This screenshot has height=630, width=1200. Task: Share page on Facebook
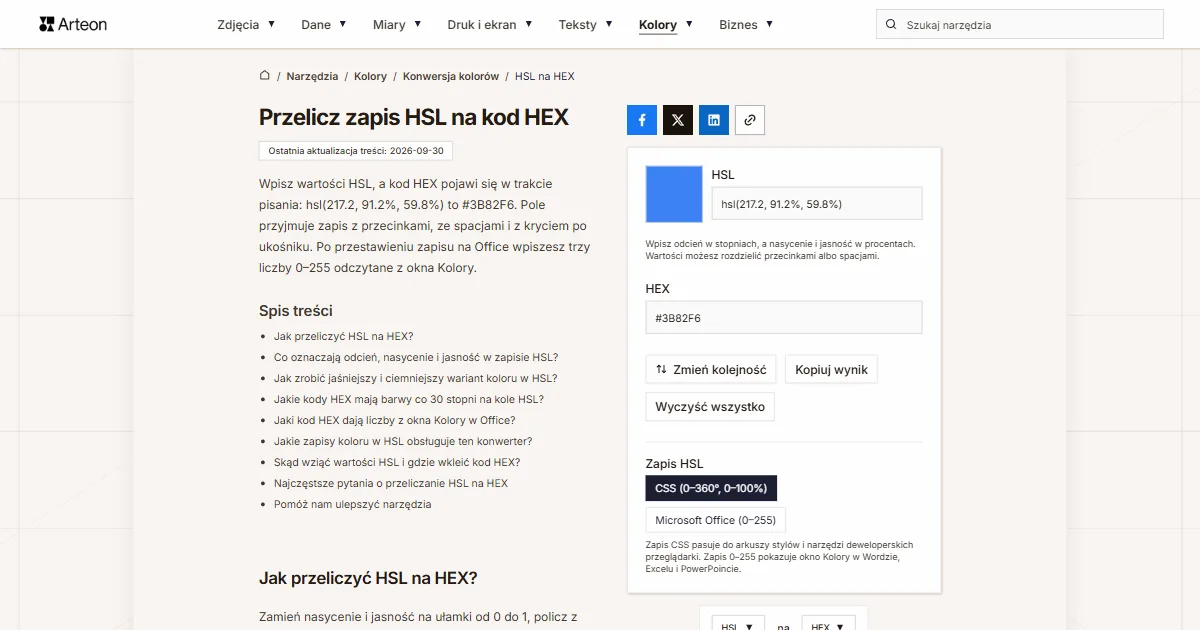click(x=642, y=120)
